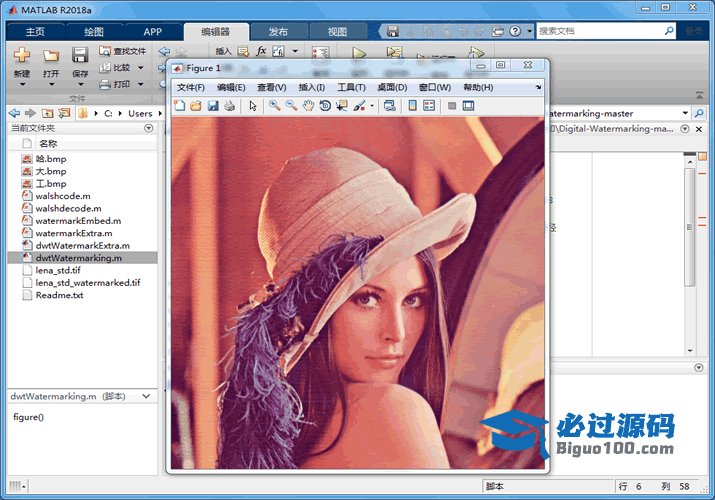Image resolution: width=715 pixels, height=500 pixels.
Task: Click the fx function browser icon
Action: (x=261, y=51)
